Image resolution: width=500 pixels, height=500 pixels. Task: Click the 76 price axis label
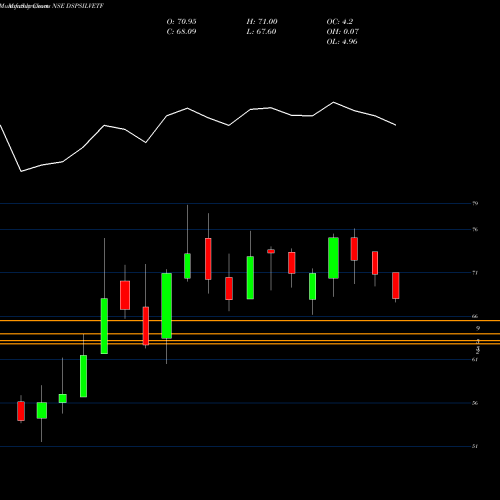(x=475, y=229)
